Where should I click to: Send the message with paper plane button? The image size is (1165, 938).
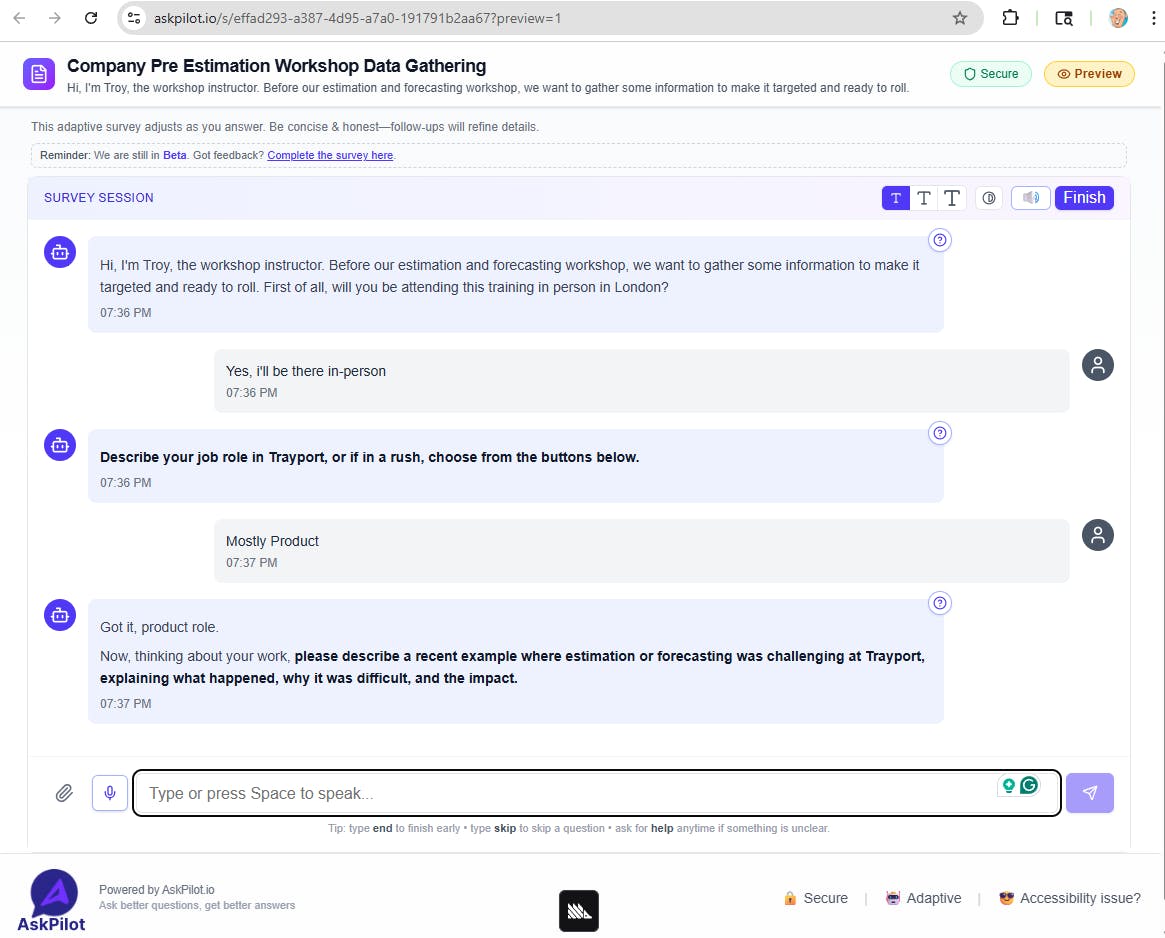point(1089,793)
